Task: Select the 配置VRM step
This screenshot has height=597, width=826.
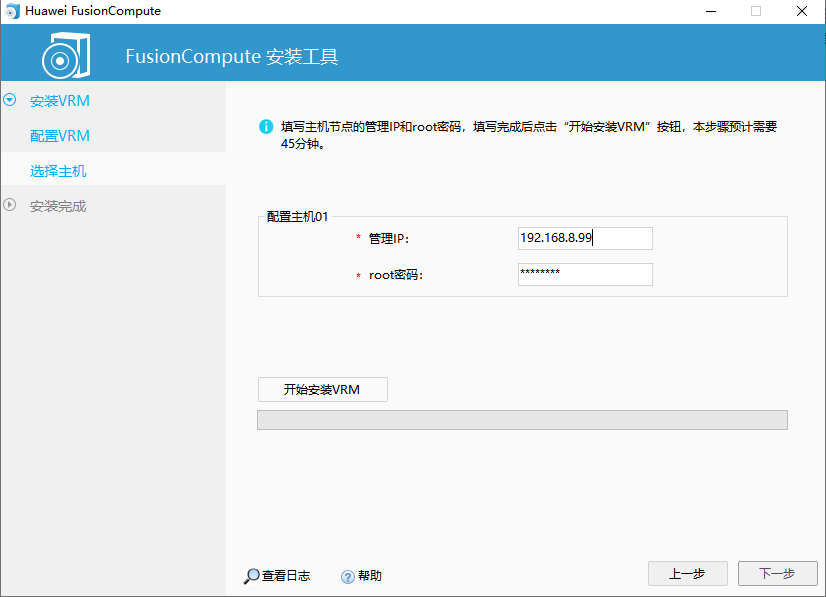Action: pyautogui.click(x=62, y=135)
